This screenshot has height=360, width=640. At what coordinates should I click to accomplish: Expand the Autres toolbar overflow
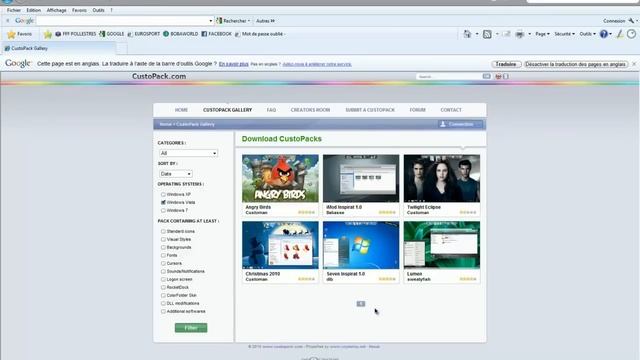265,21
